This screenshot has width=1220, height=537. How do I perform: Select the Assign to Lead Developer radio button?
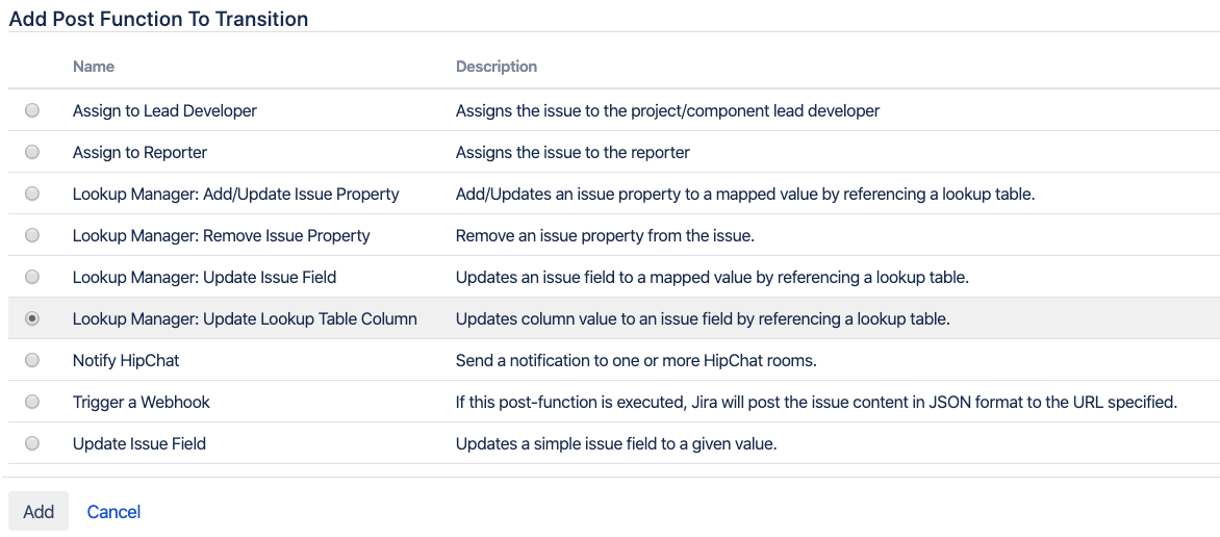pyautogui.click(x=32, y=111)
